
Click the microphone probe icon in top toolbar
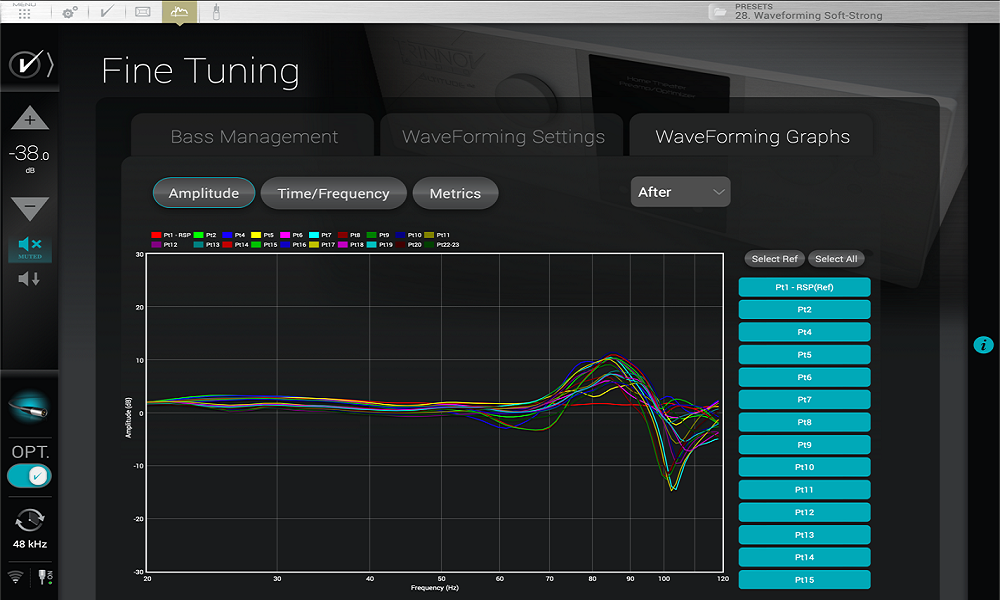pyautogui.click(x=216, y=13)
